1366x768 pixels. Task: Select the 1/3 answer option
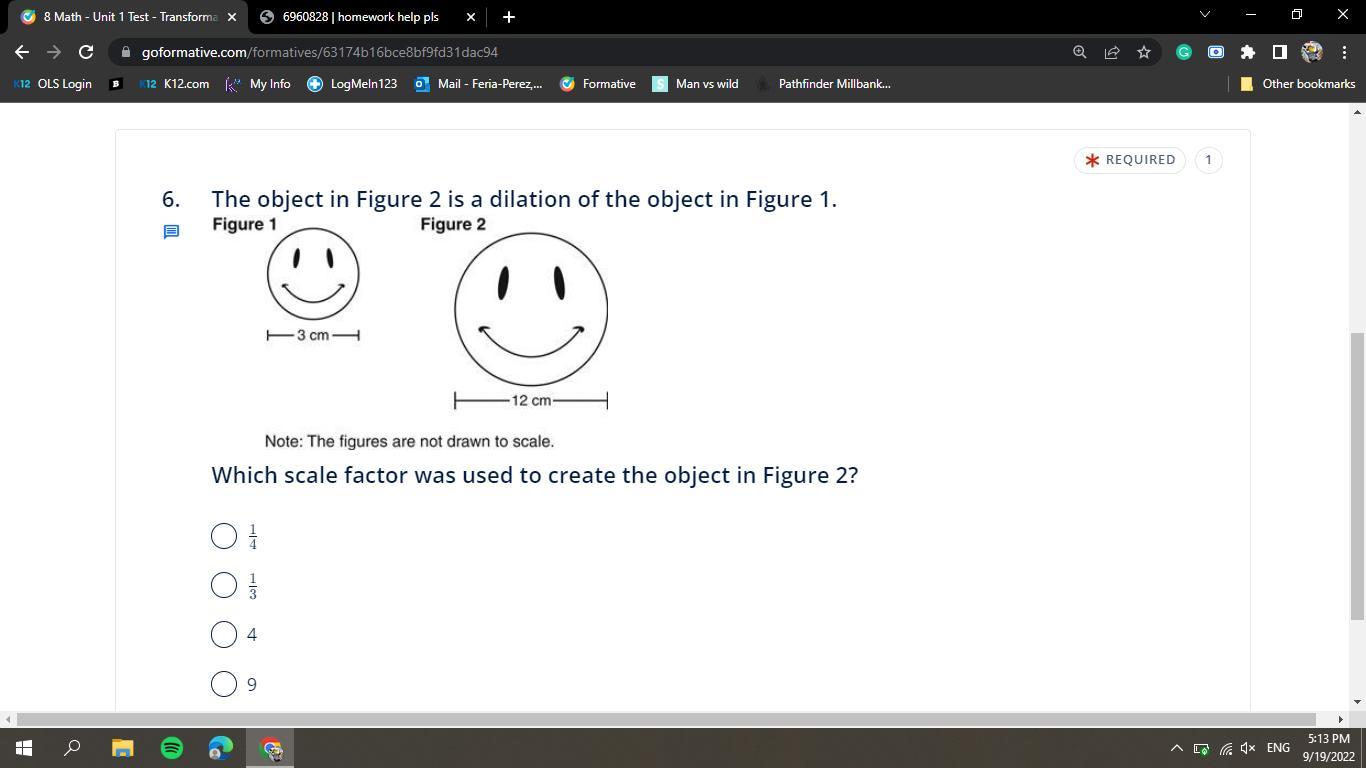click(x=224, y=585)
